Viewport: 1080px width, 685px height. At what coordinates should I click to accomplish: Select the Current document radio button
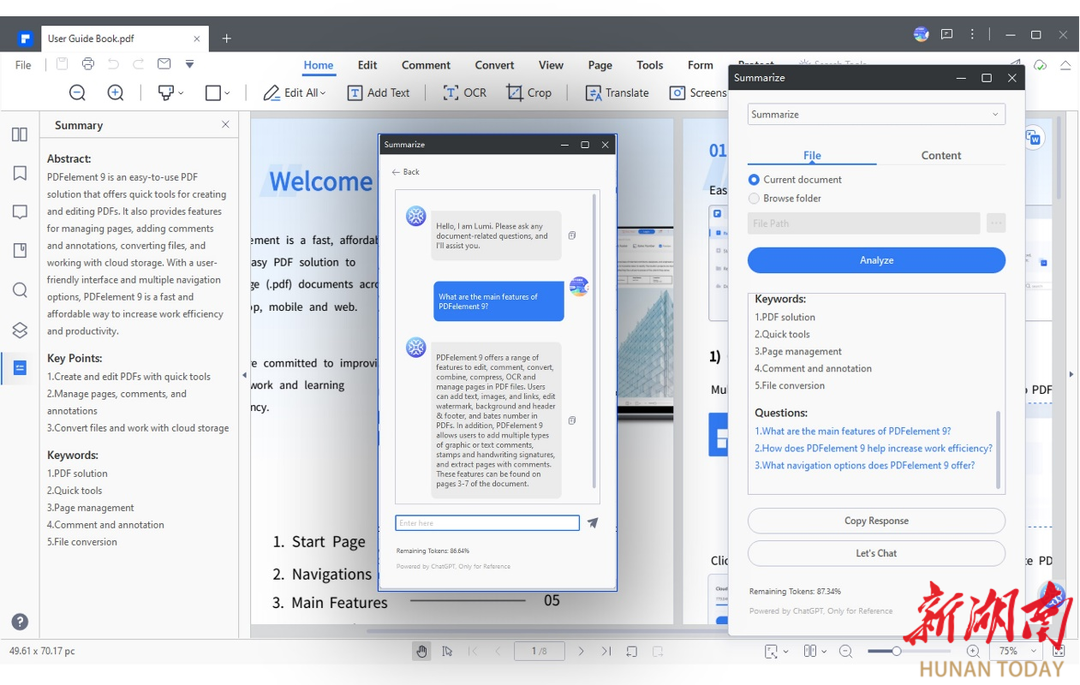tap(754, 180)
